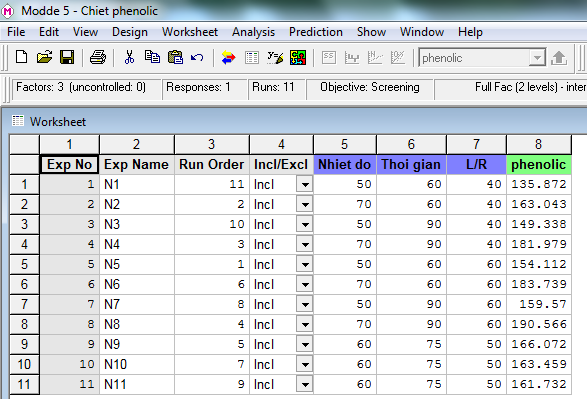Image resolution: width=587 pixels, height=399 pixels.
Task: Open the phenolic response dropdown
Action: tap(537, 58)
